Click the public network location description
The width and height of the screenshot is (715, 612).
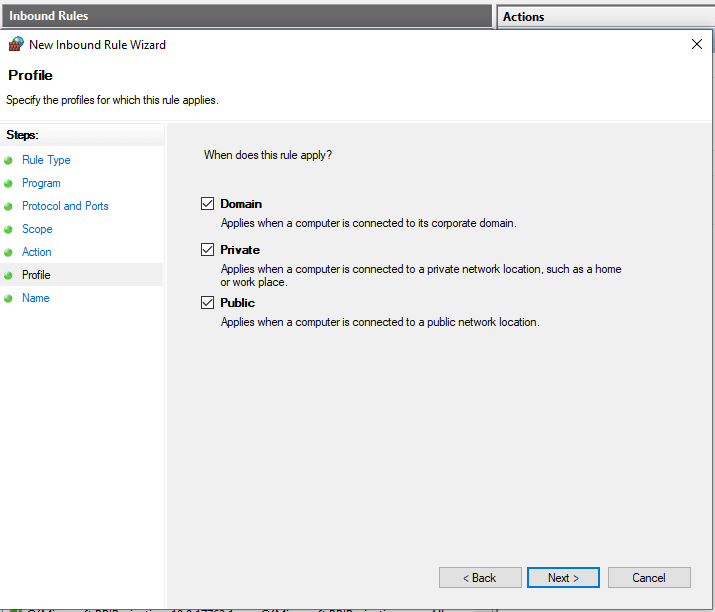(x=380, y=322)
